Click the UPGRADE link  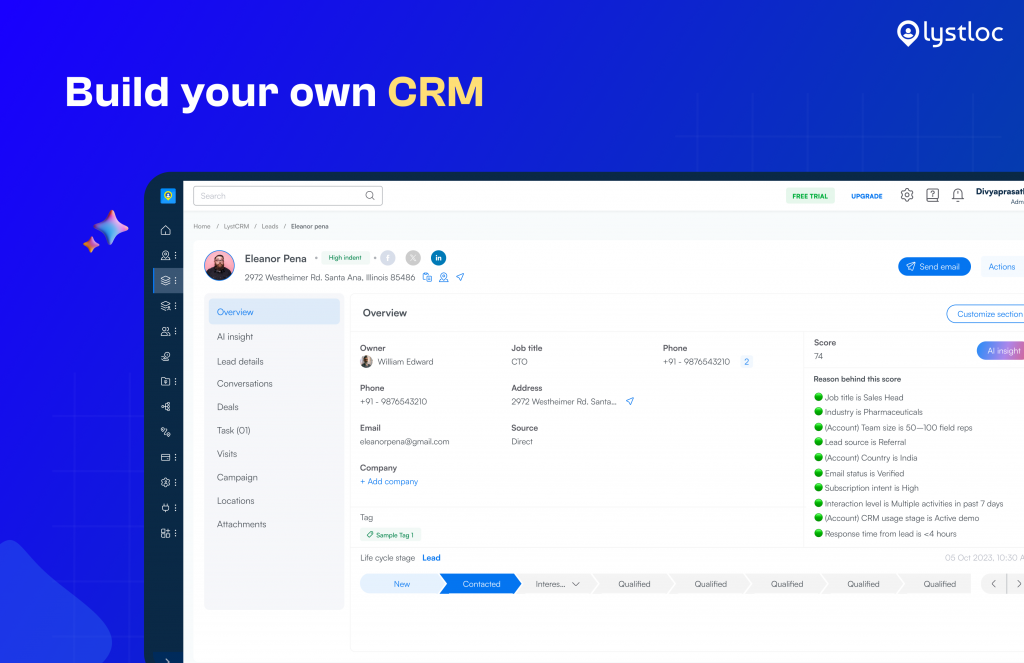[867, 196]
